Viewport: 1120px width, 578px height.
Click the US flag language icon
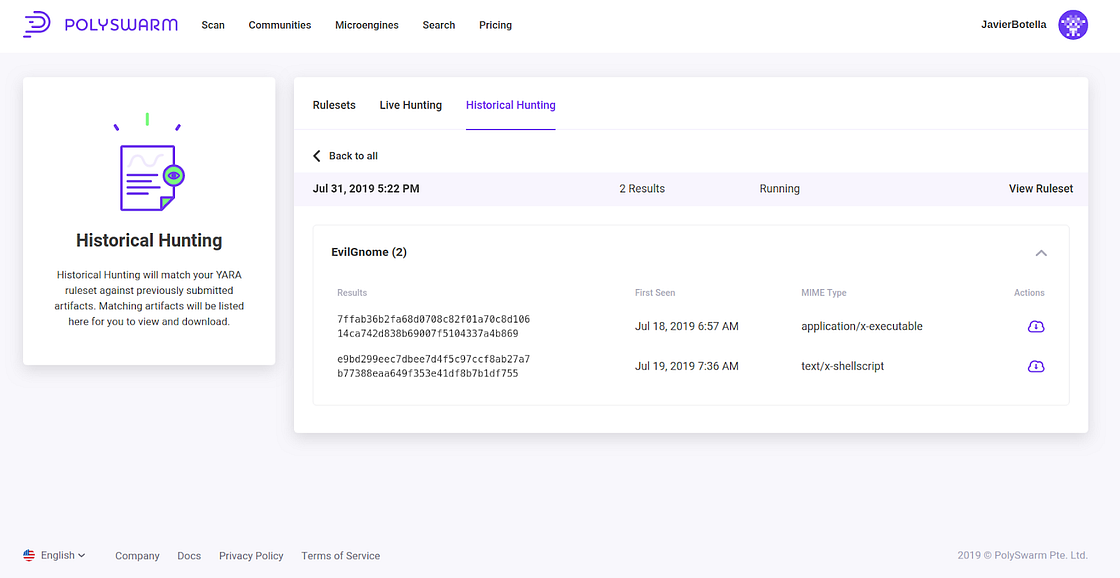click(x=29, y=555)
